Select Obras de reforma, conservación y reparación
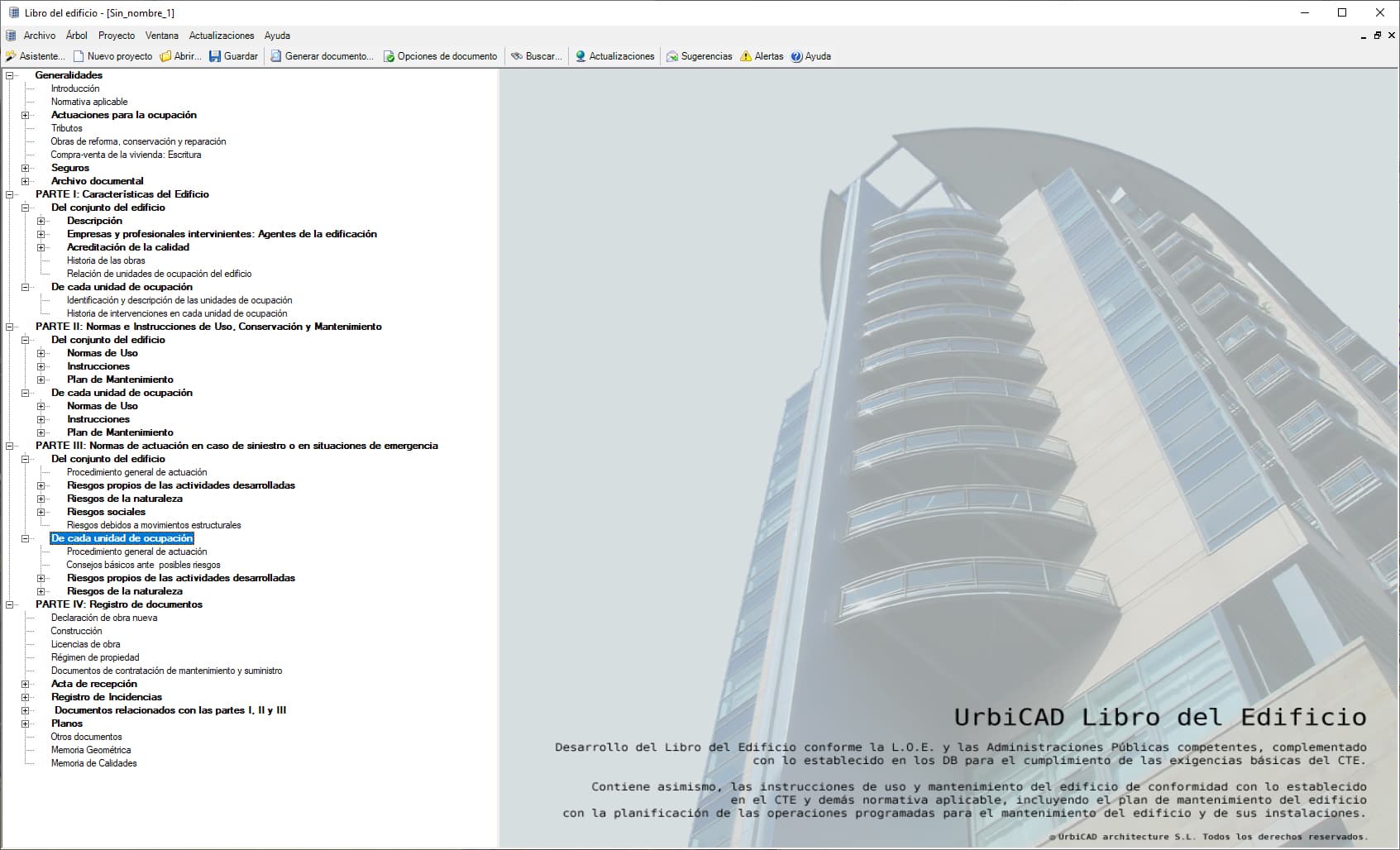 pyautogui.click(x=138, y=141)
